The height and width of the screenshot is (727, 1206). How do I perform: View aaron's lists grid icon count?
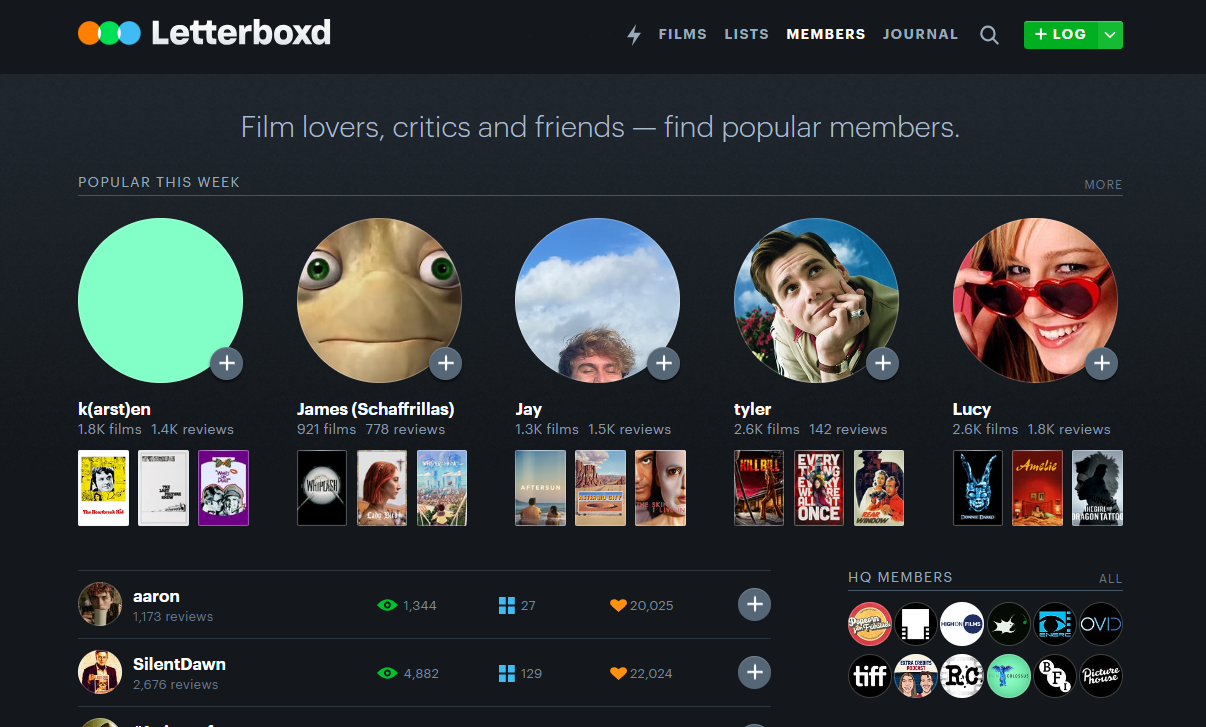point(517,605)
